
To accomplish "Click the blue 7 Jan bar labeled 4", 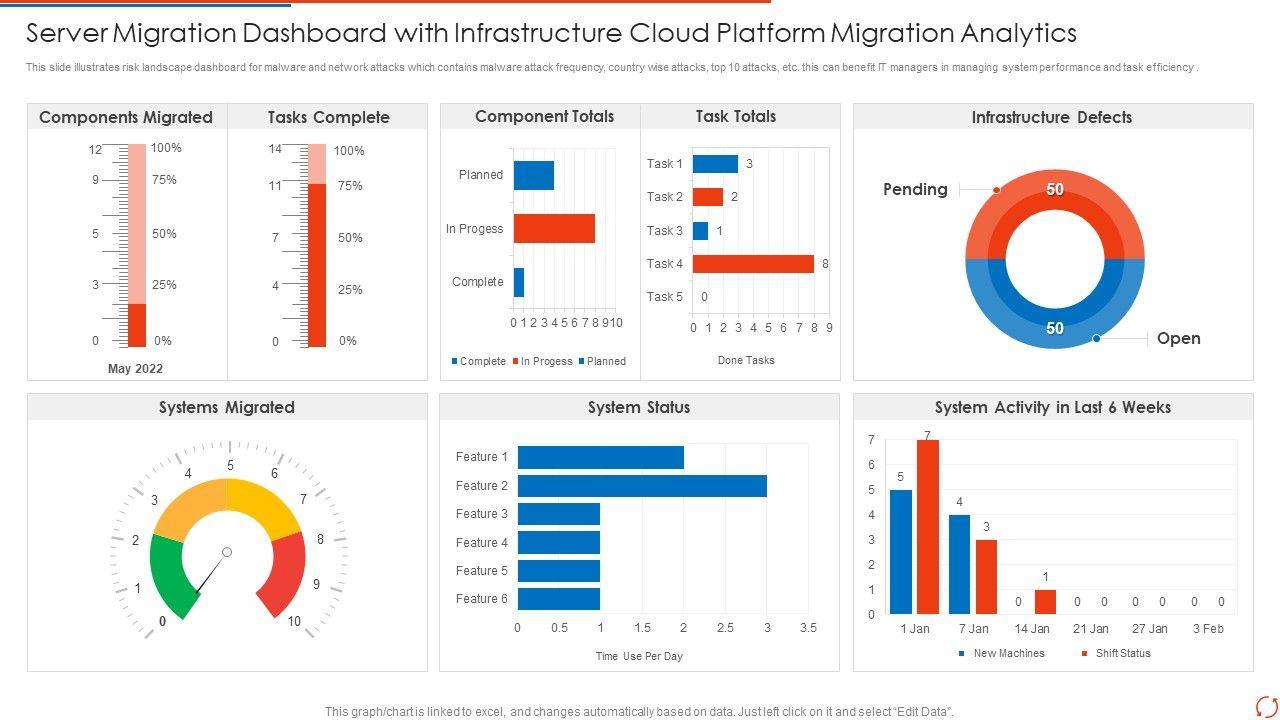I will (959, 564).
